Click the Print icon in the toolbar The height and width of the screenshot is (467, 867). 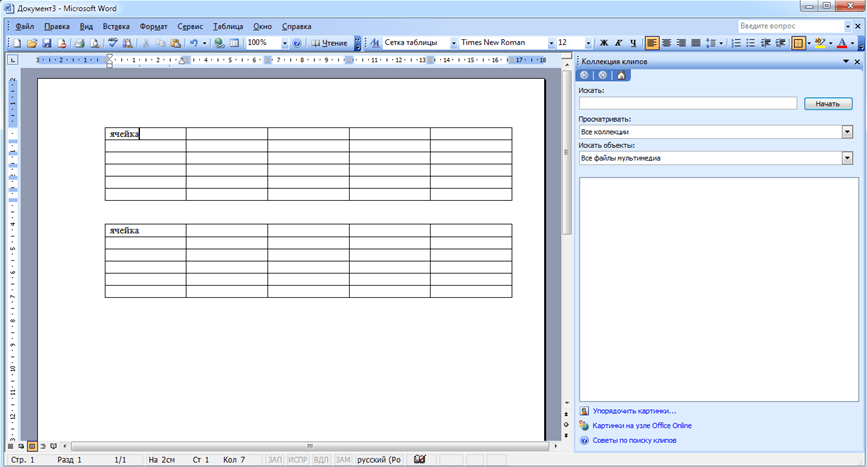click(79, 44)
